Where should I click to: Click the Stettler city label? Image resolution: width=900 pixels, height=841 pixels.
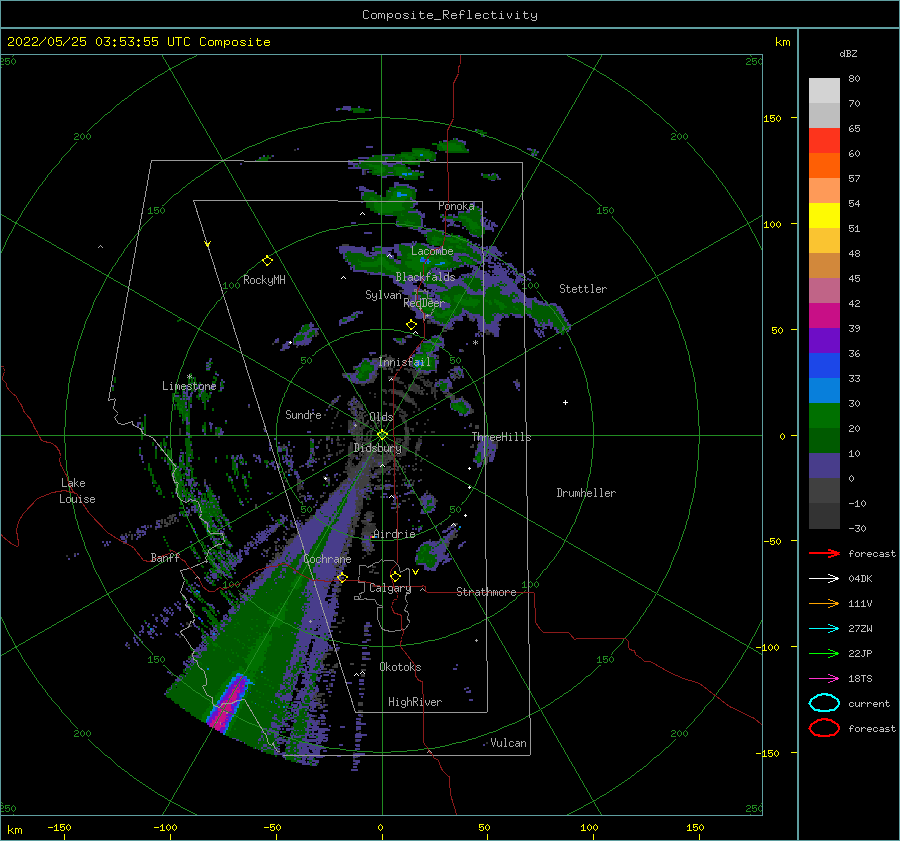click(x=583, y=289)
